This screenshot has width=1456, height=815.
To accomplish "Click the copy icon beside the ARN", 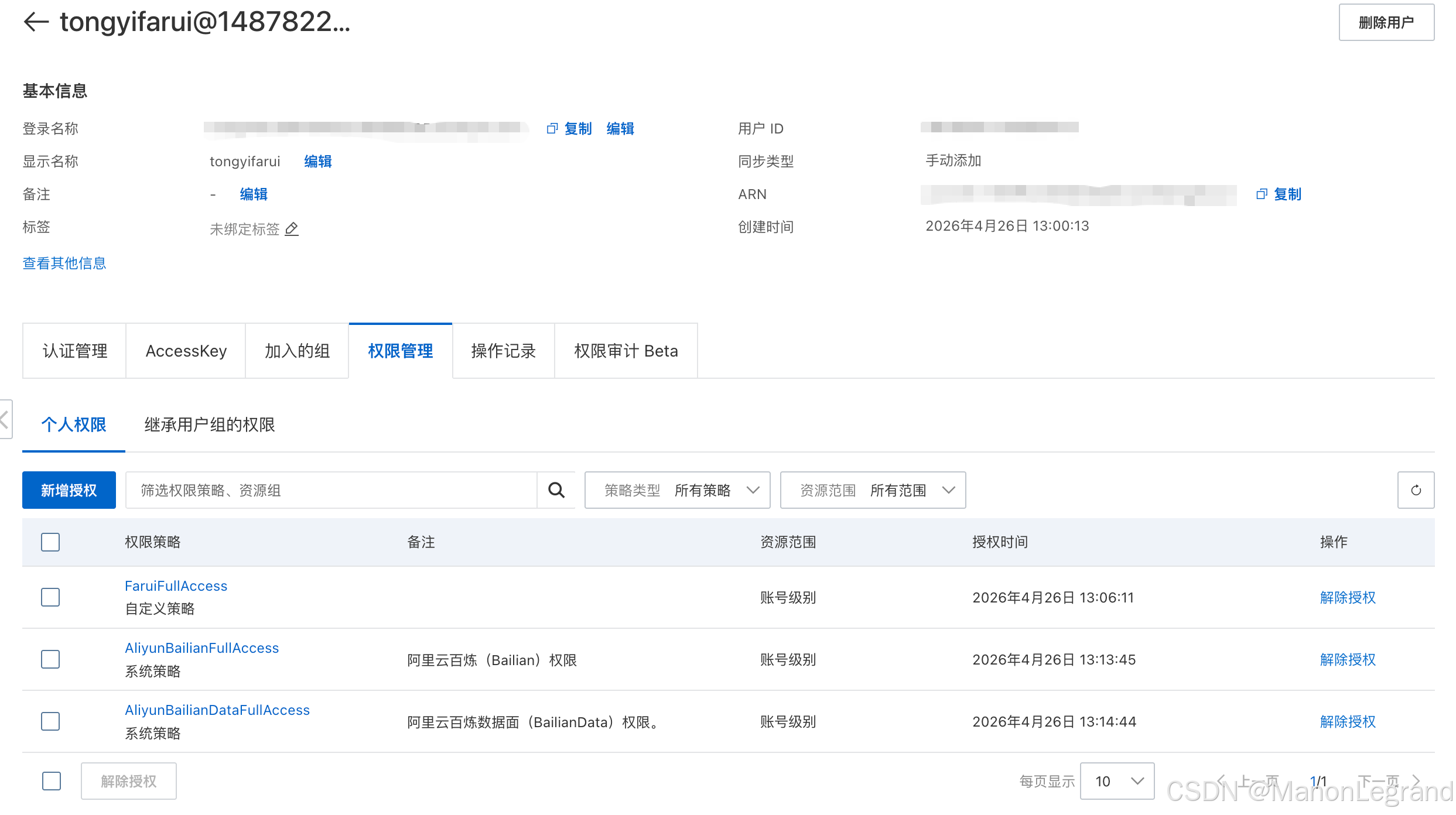I will click(x=1261, y=194).
